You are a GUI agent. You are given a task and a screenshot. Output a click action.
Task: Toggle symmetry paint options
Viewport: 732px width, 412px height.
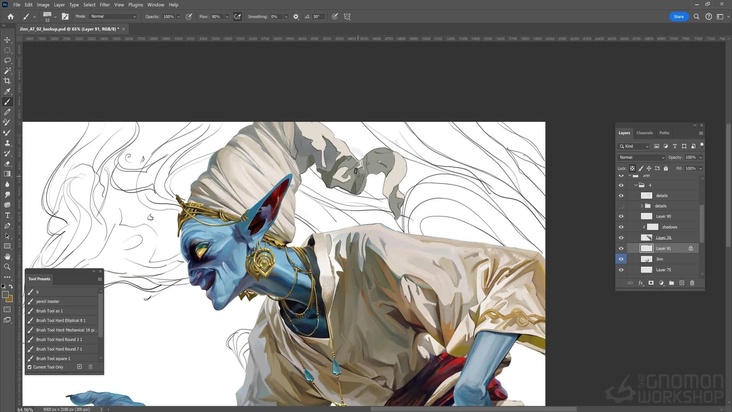[347, 16]
